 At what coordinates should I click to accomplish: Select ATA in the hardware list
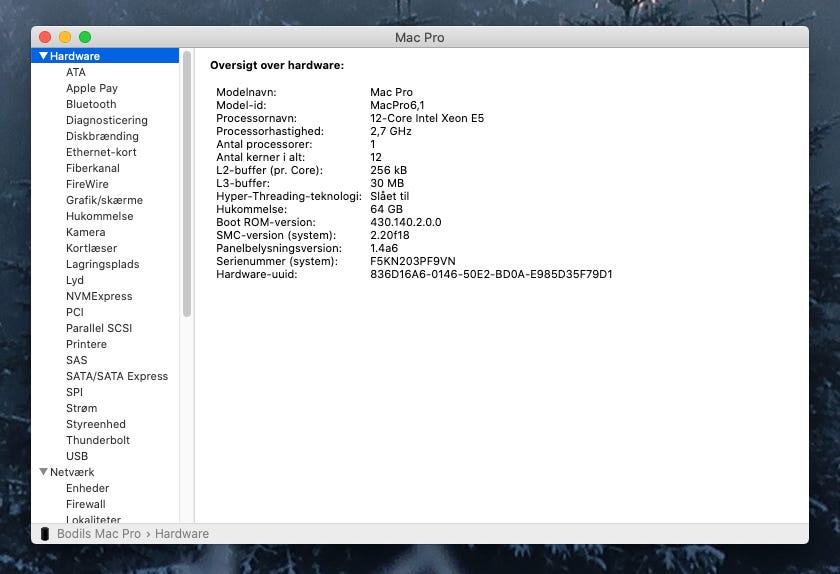[x=76, y=72]
